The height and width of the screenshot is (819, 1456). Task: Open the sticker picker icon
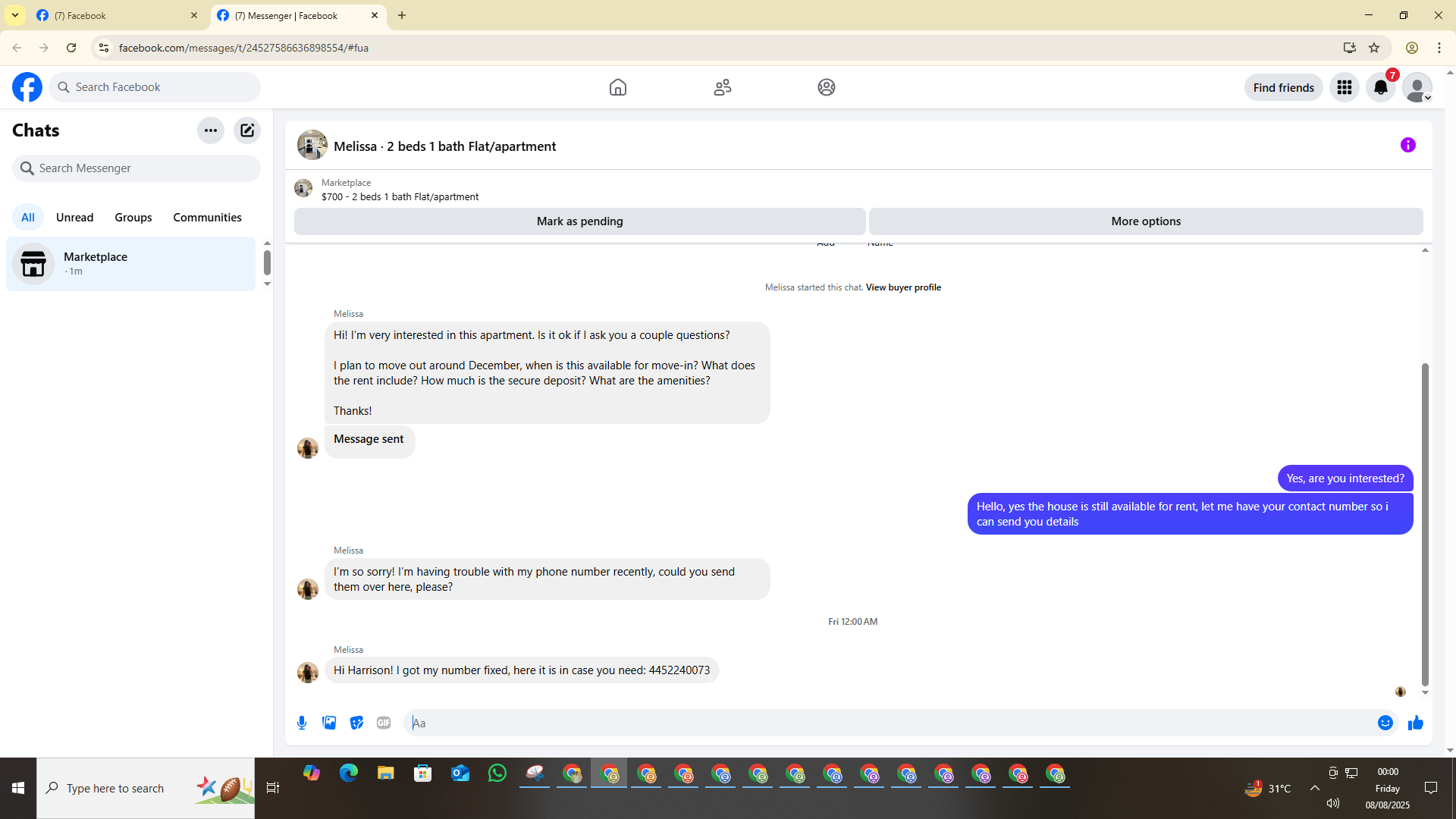click(x=356, y=723)
